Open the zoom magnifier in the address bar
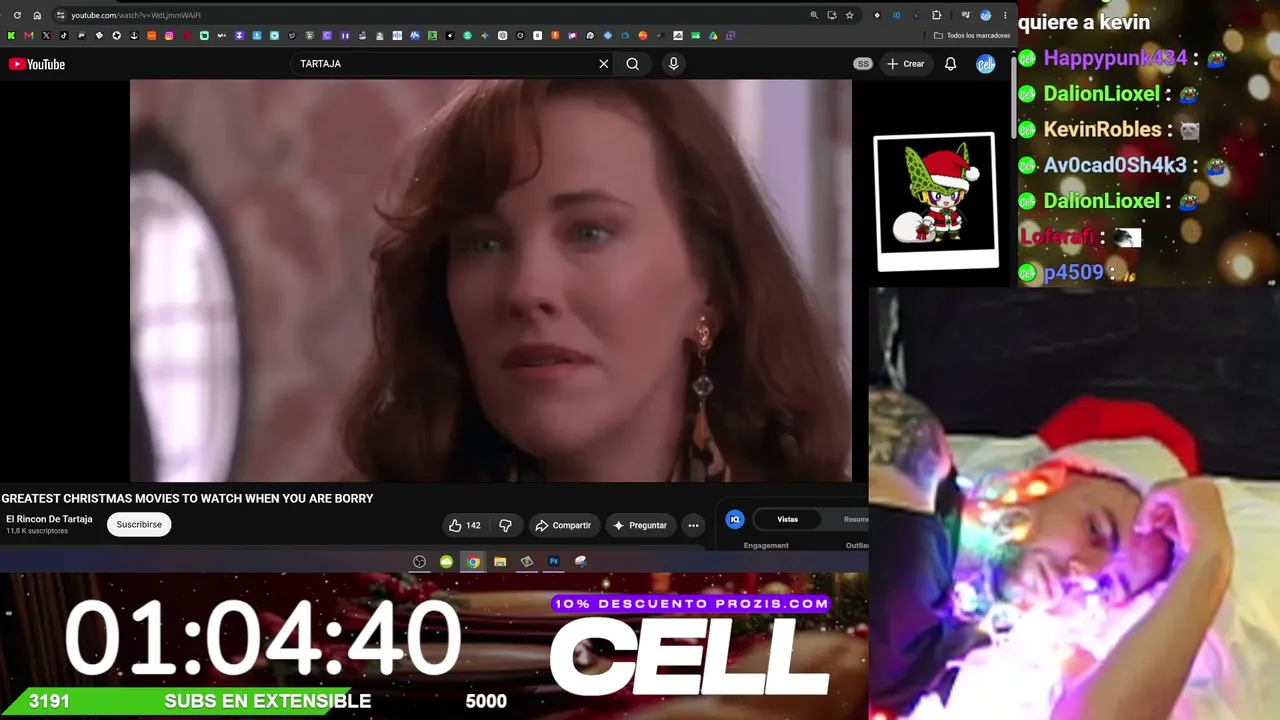This screenshot has width=1280, height=720. pyautogui.click(x=814, y=15)
